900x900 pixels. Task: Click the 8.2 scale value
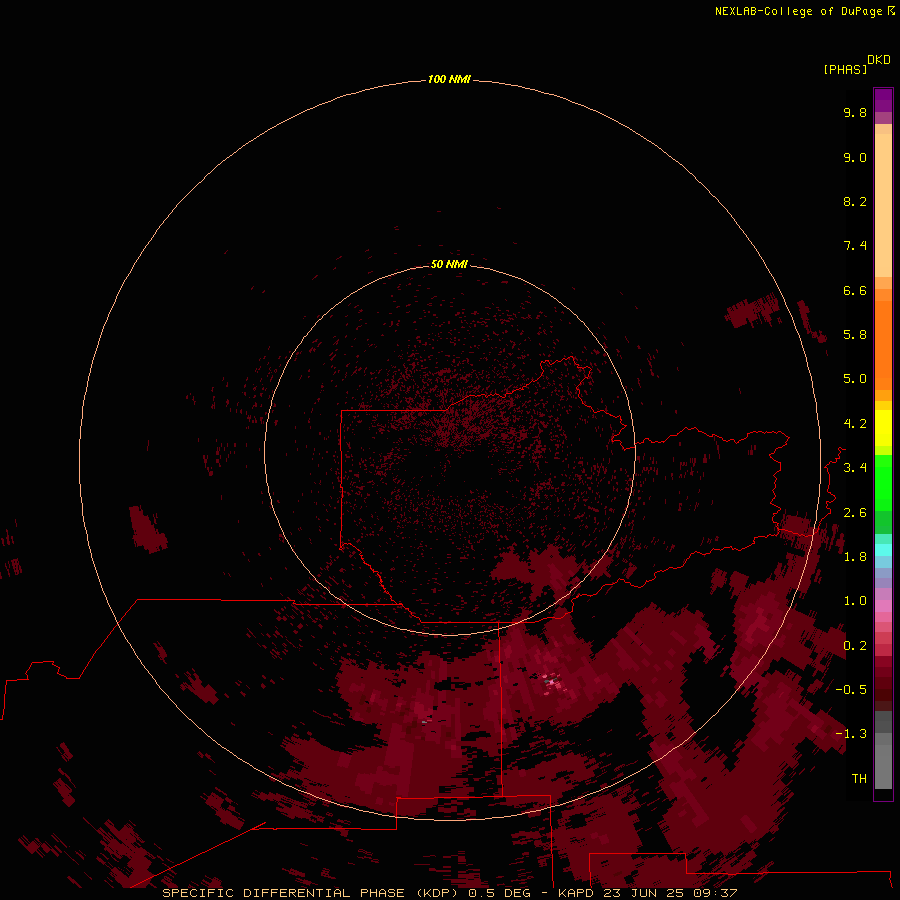(855, 201)
